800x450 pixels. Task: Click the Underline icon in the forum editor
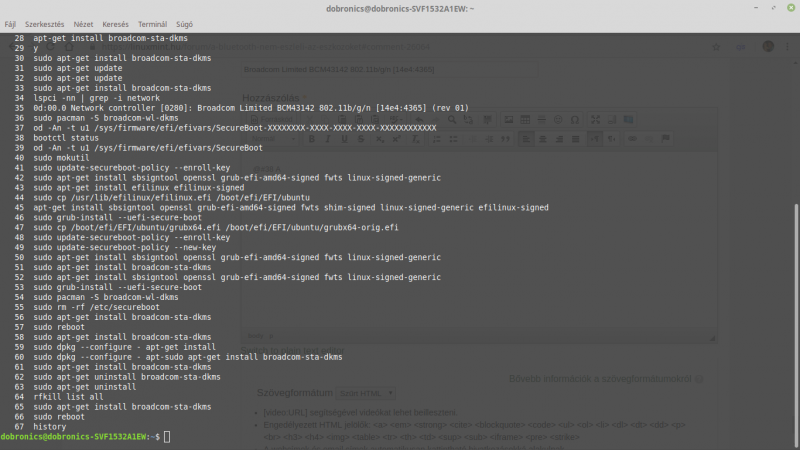tap(344, 139)
